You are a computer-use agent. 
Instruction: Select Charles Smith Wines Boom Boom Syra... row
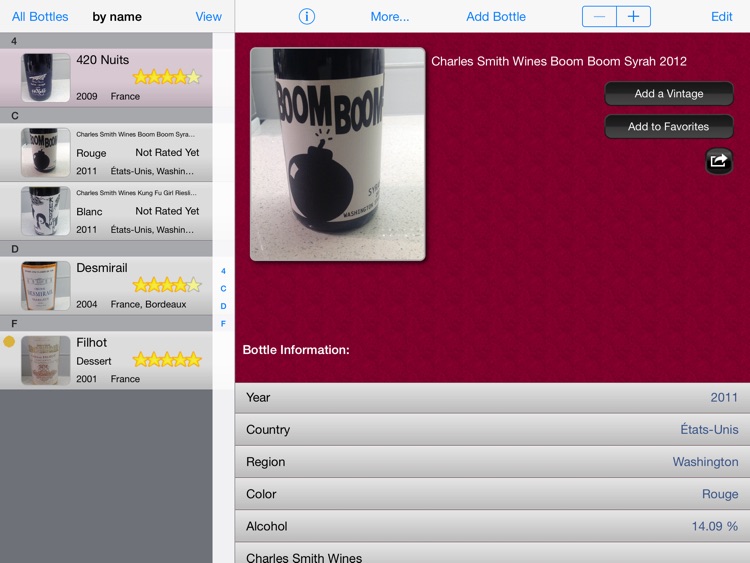[106, 152]
